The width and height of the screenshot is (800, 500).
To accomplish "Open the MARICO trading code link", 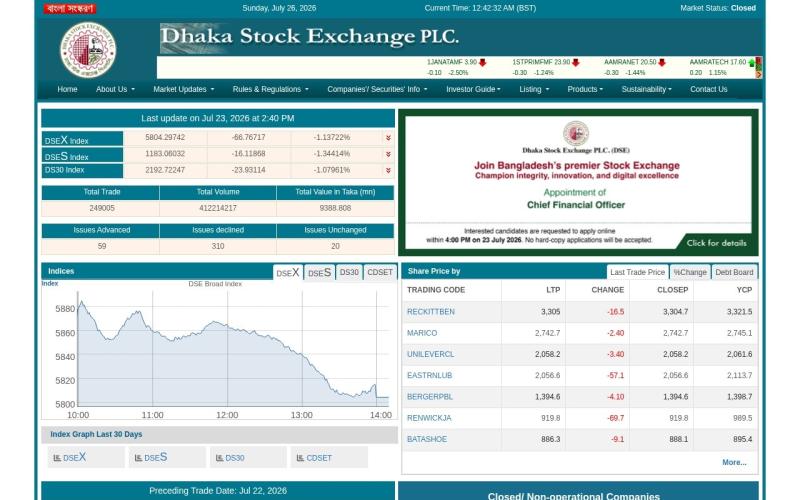I will click(x=422, y=333).
